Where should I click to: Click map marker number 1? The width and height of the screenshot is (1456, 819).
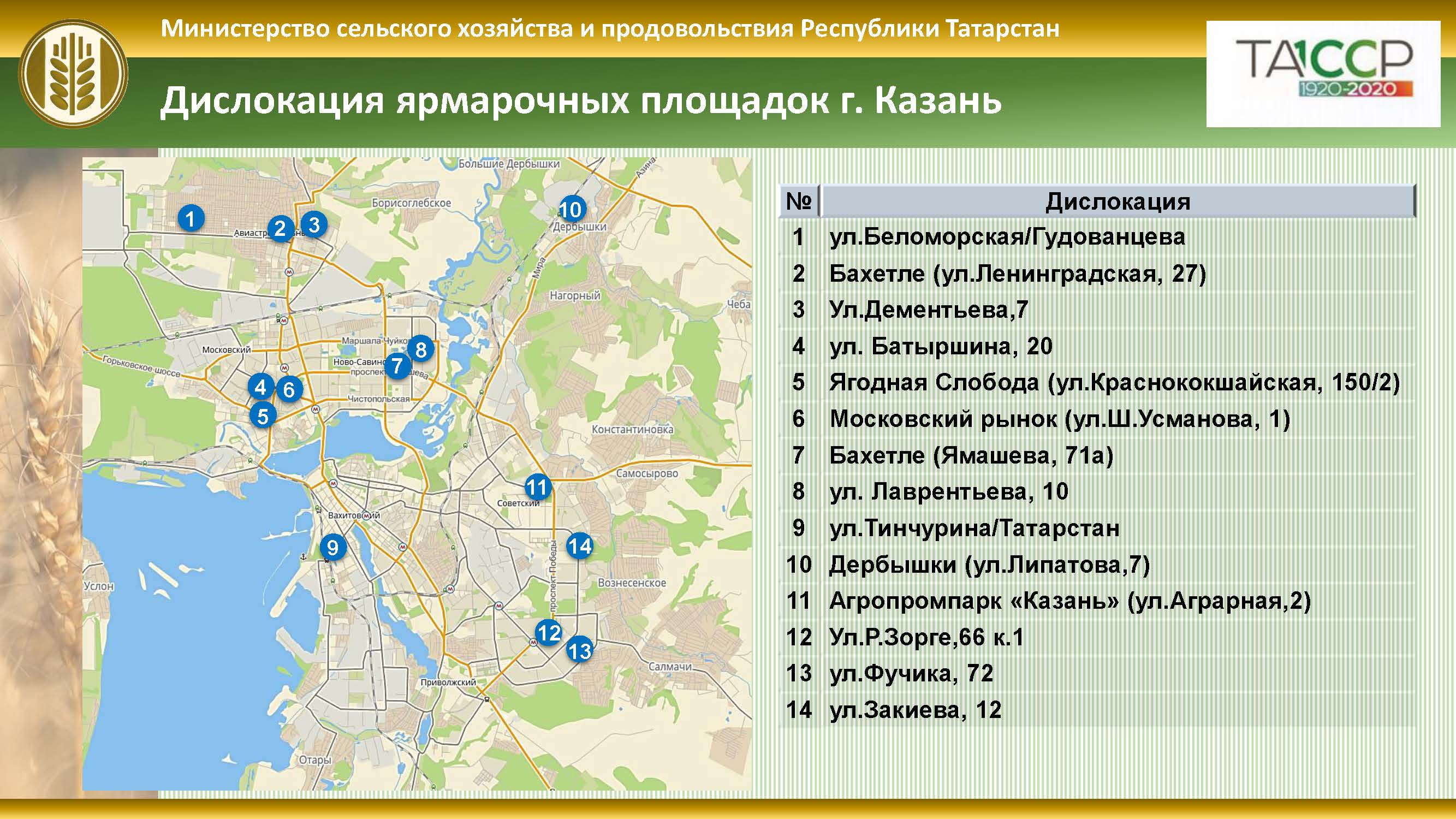coord(191,218)
